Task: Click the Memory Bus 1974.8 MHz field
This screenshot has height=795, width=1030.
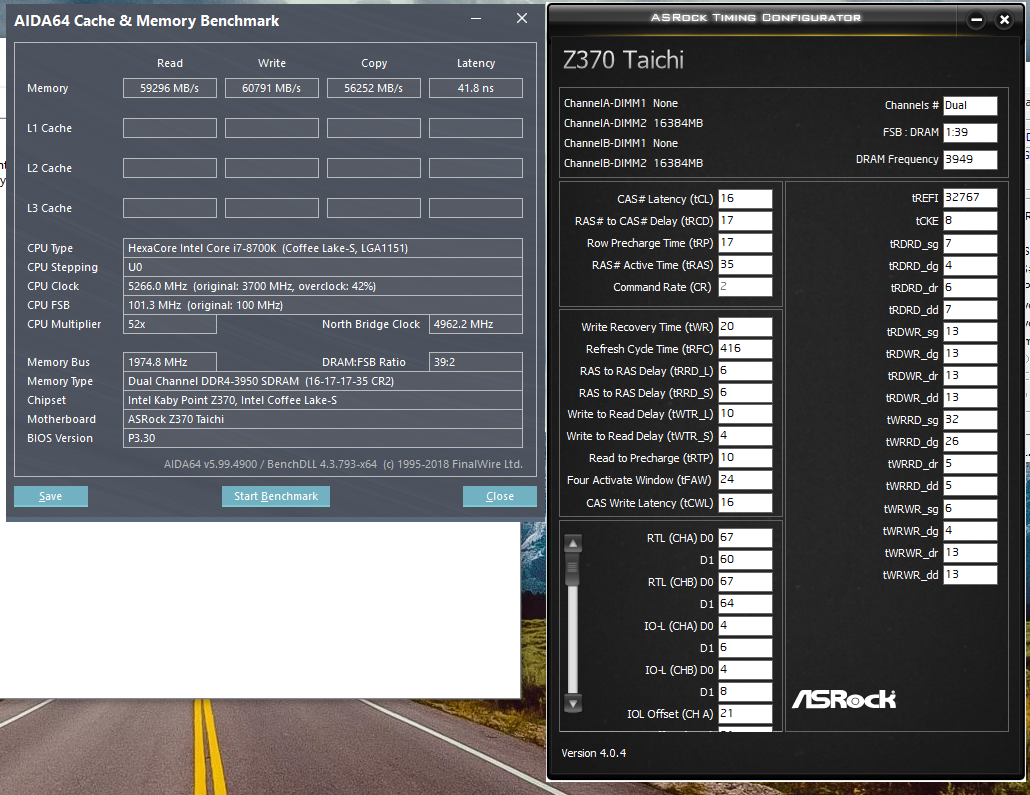Action: click(x=169, y=363)
